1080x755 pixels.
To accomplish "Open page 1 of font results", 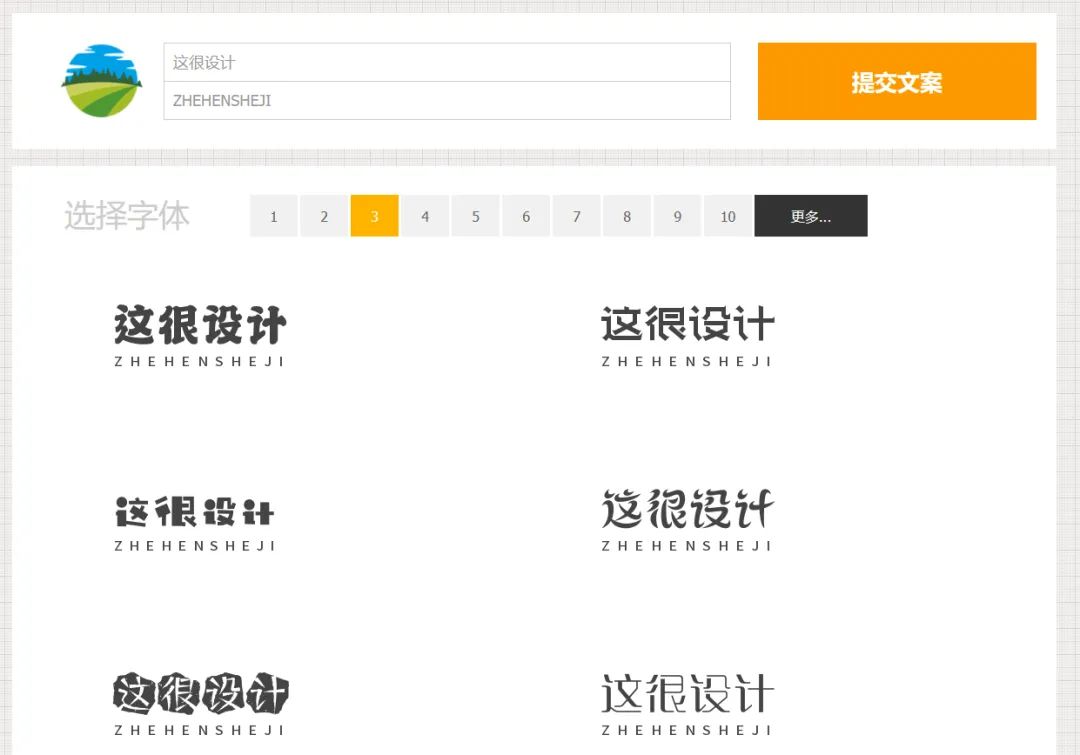I will click(x=273, y=216).
